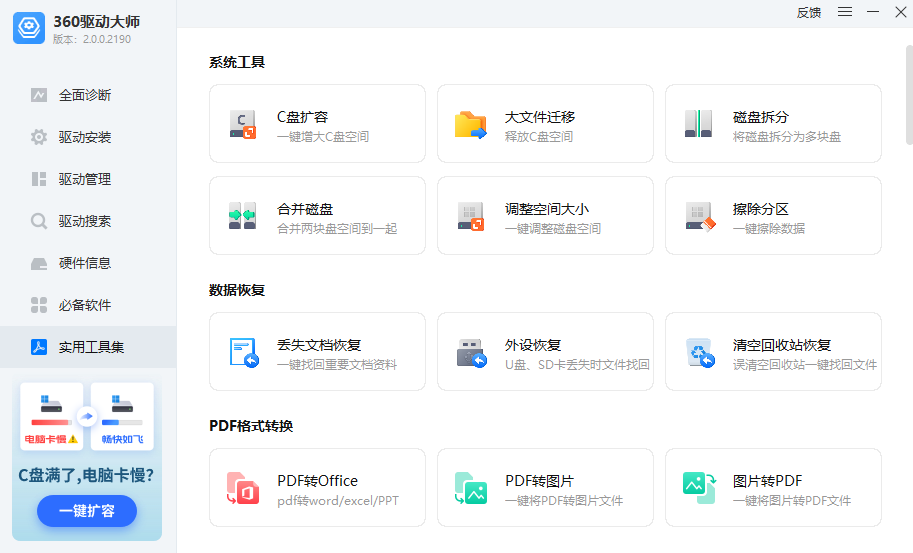
Task: Open 硬件信息 page
Action: tap(88, 263)
